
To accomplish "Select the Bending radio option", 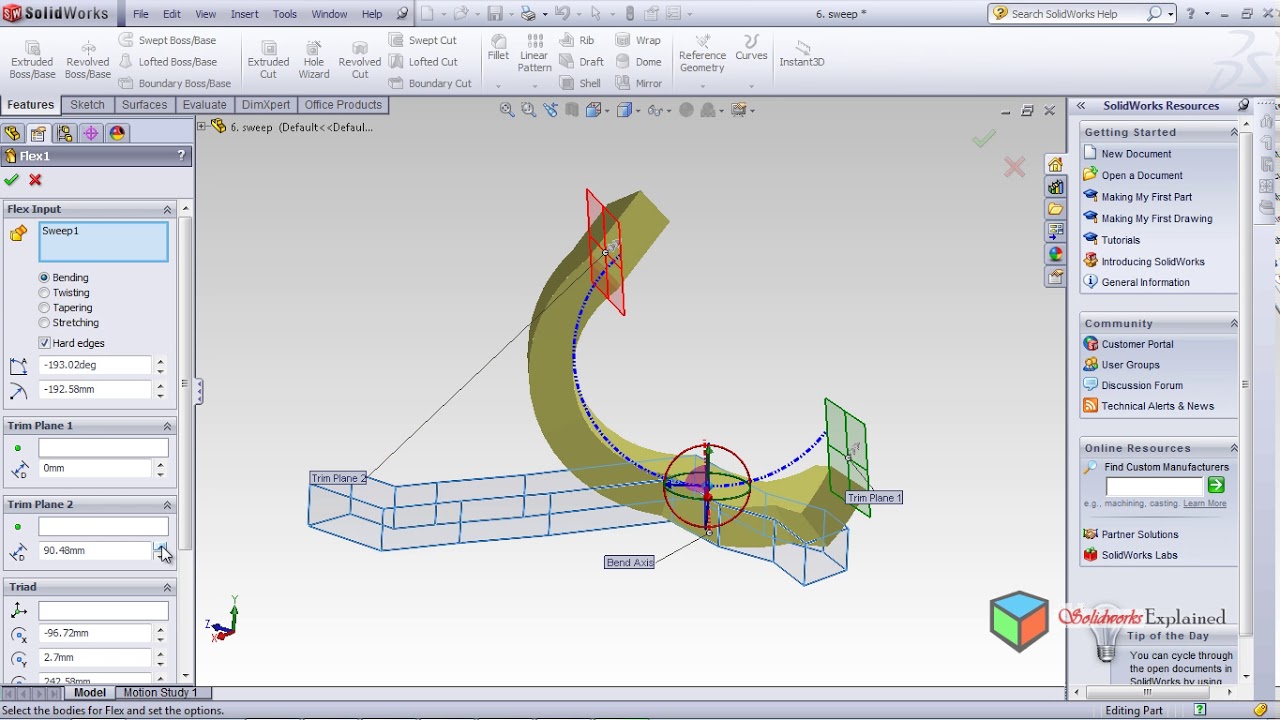I will (44, 278).
